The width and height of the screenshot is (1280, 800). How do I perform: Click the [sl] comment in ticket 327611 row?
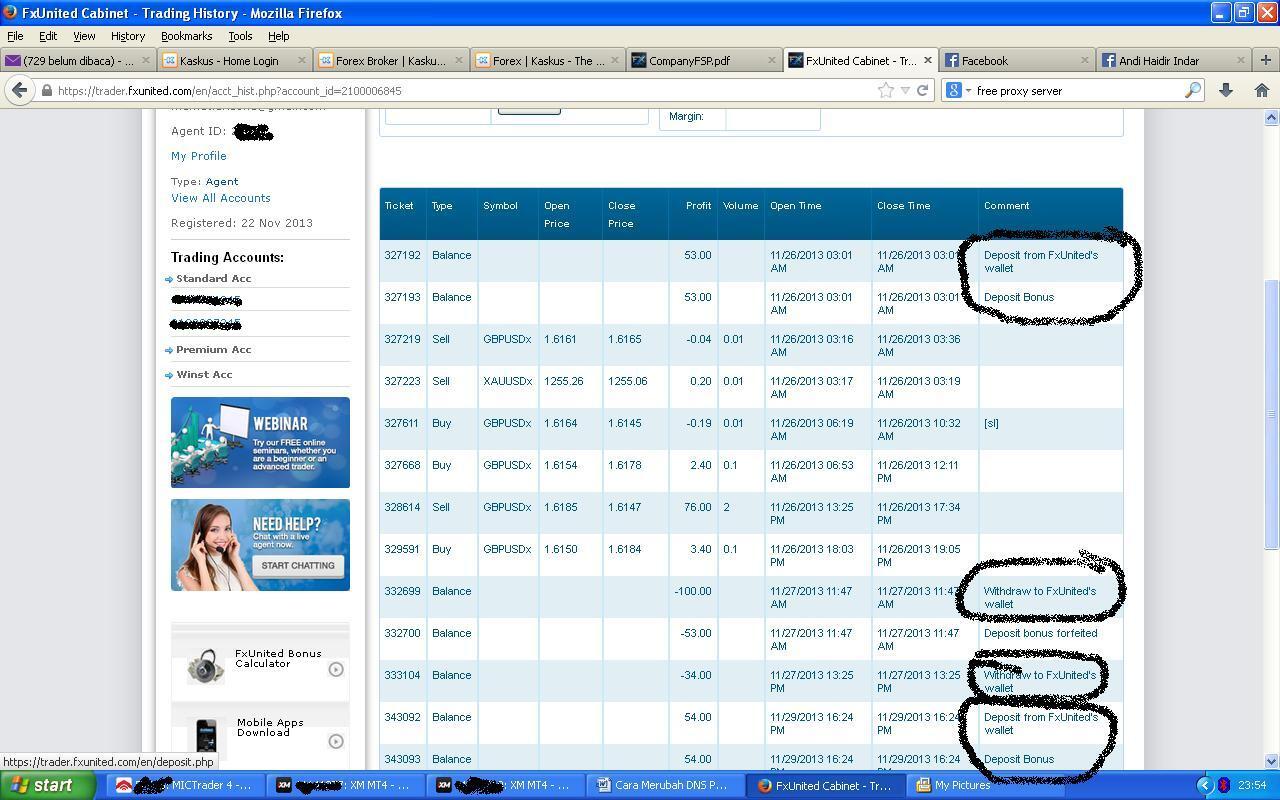(991, 423)
